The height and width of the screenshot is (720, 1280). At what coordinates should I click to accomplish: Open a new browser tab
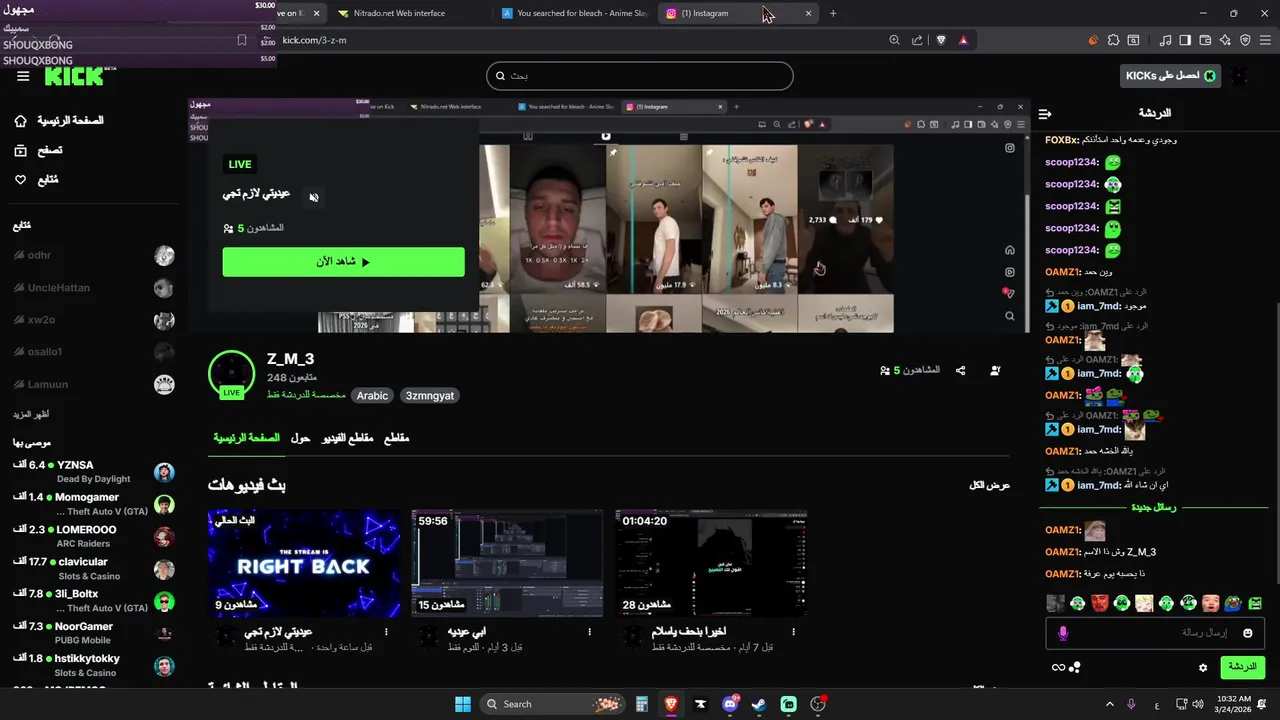(833, 13)
